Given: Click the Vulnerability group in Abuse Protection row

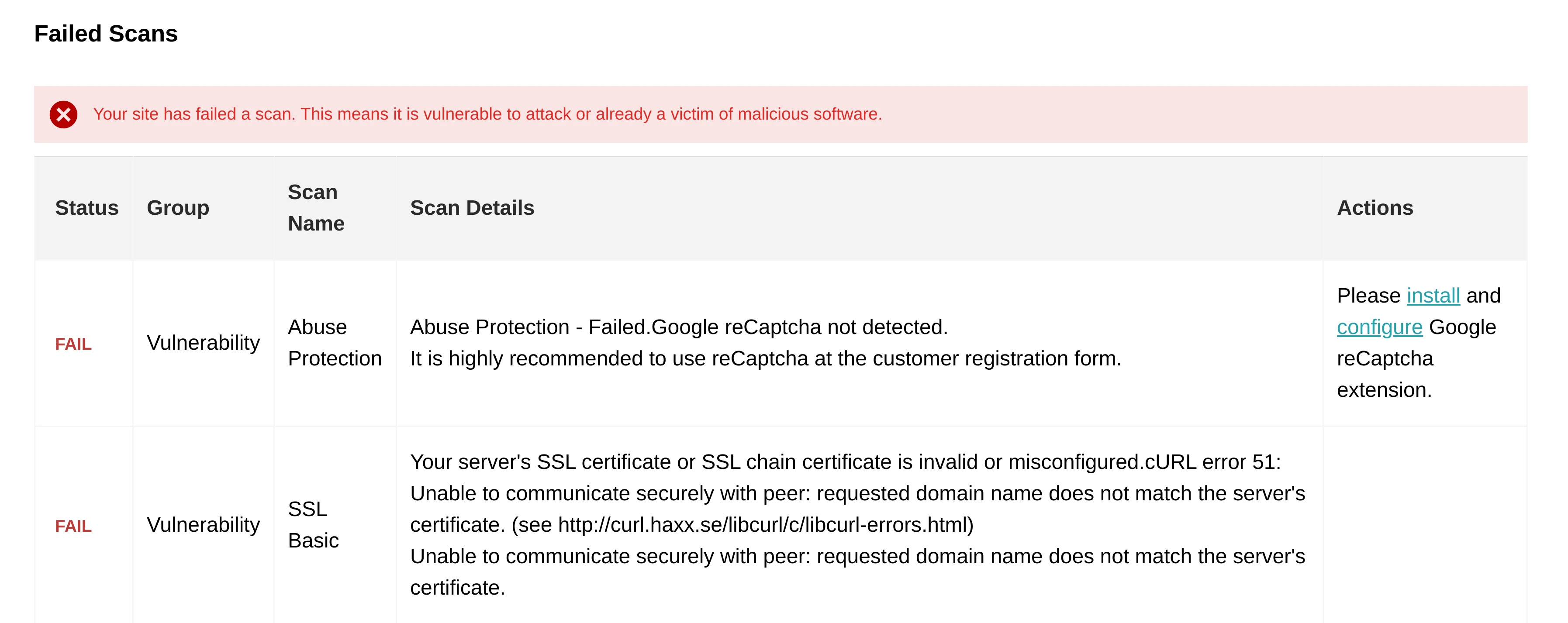Looking at the screenshot, I should point(203,343).
